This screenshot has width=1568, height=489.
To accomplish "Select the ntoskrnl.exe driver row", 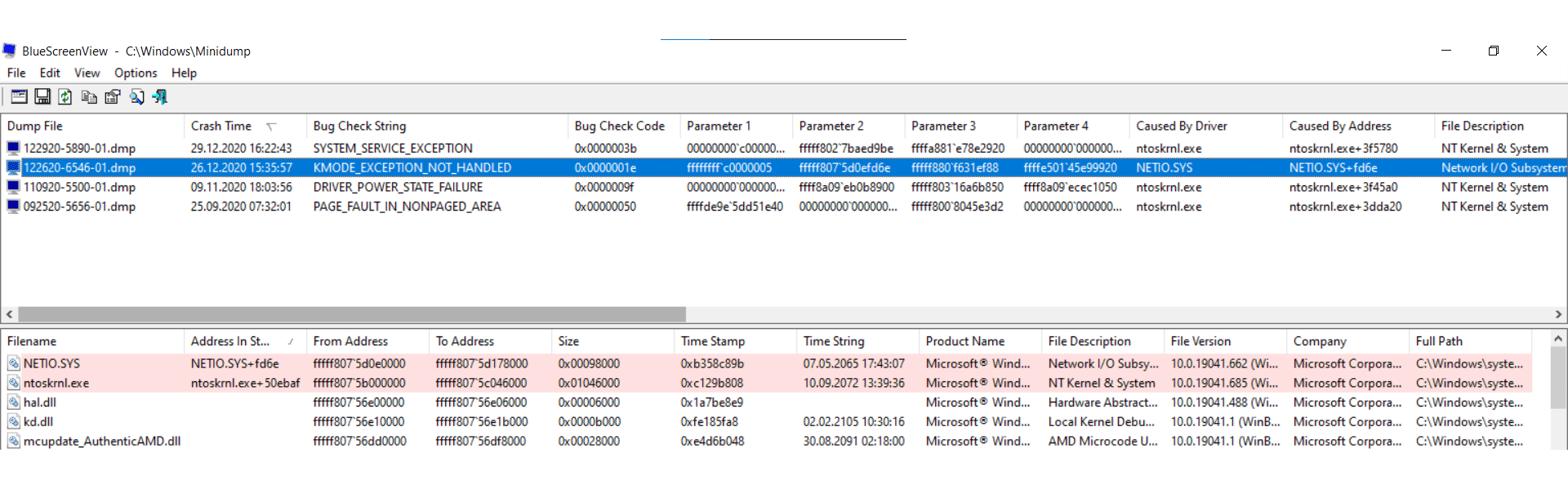I will 766,383.
